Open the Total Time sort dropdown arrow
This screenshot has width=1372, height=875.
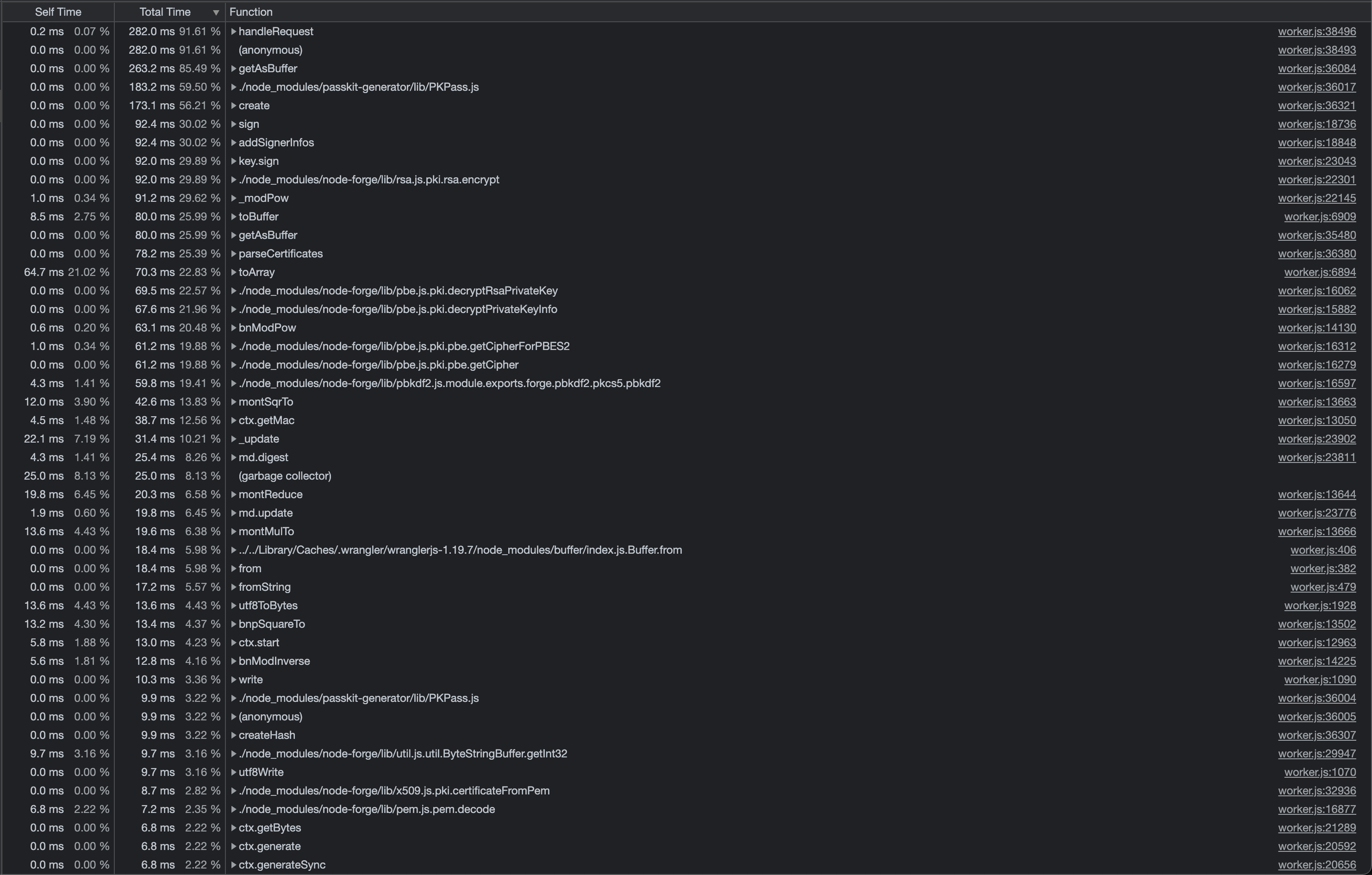215,12
